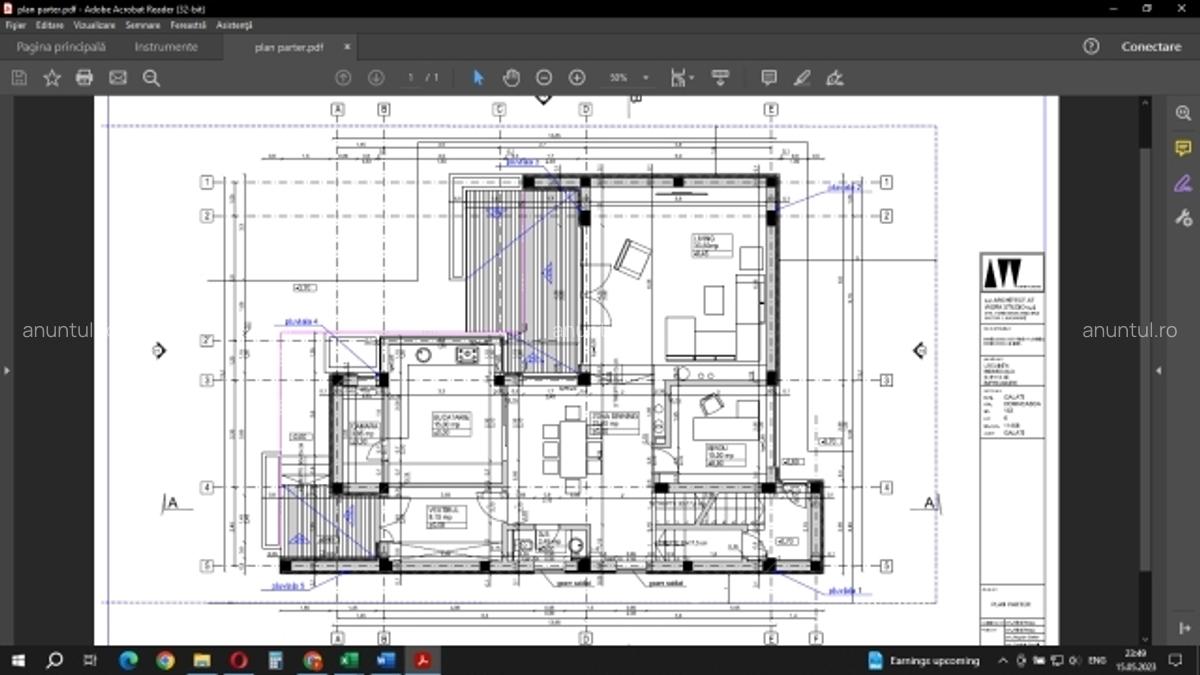Viewport: 1200px width, 675px height.
Task: Open the Editare menu
Action: tap(48, 25)
